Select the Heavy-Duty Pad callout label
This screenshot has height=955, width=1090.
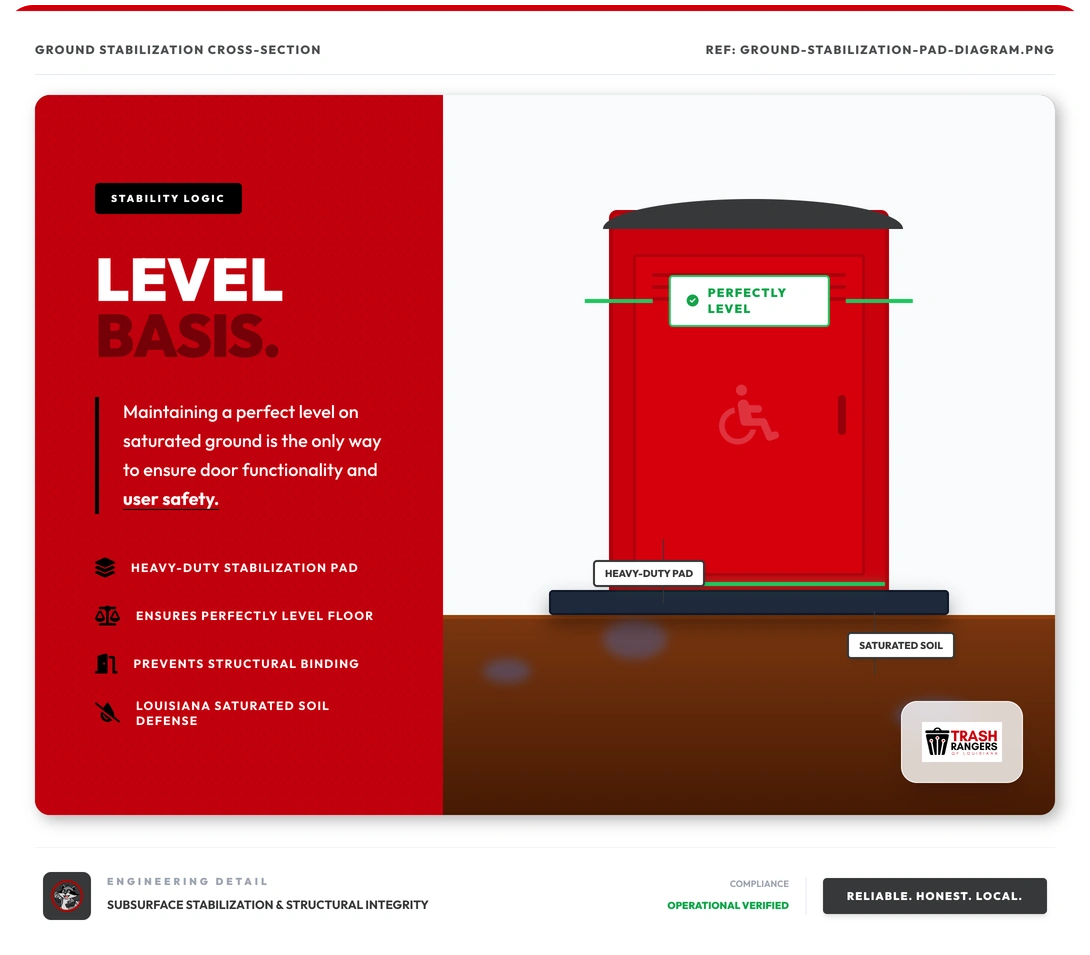648,574
